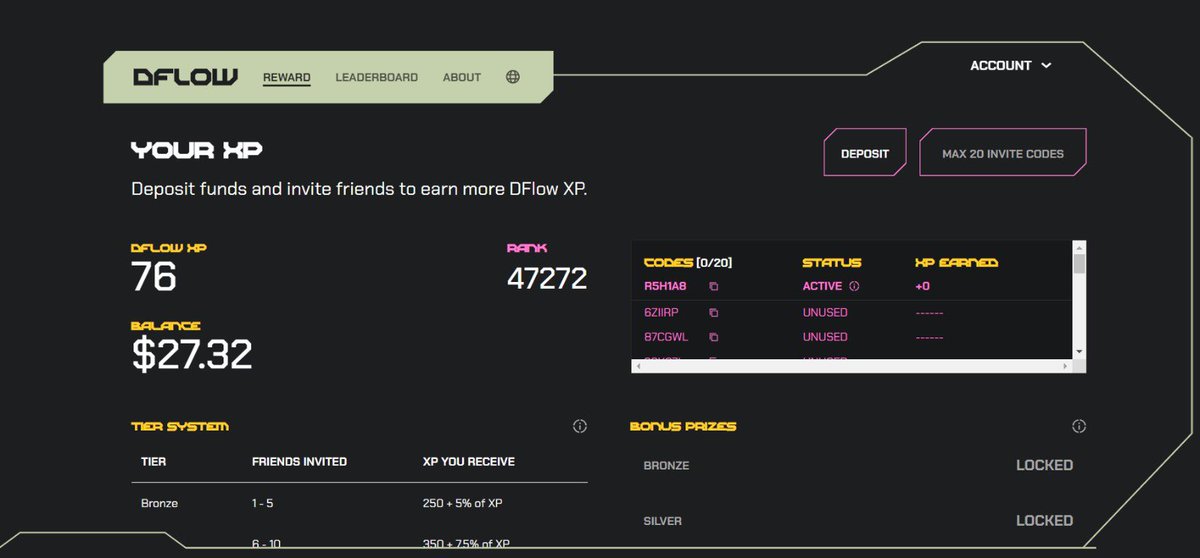This screenshot has height=558, width=1200.
Task: Click the +0 XP earned value
Action: (x=922, y=286)
